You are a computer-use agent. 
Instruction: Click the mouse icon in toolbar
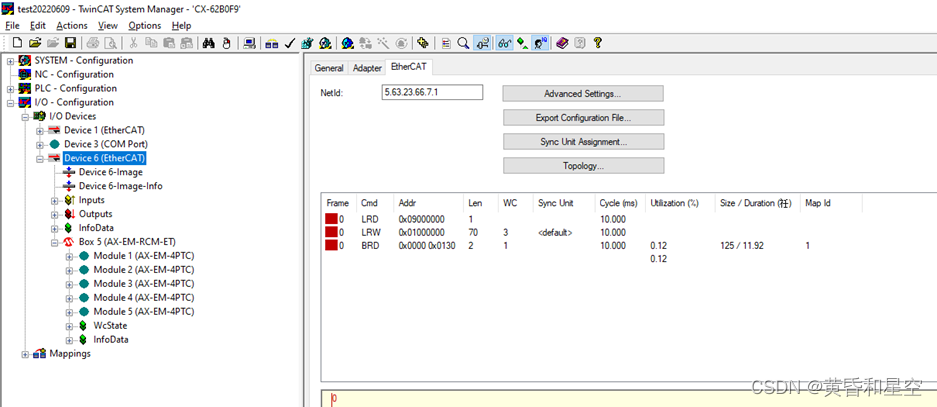[226, 43]
